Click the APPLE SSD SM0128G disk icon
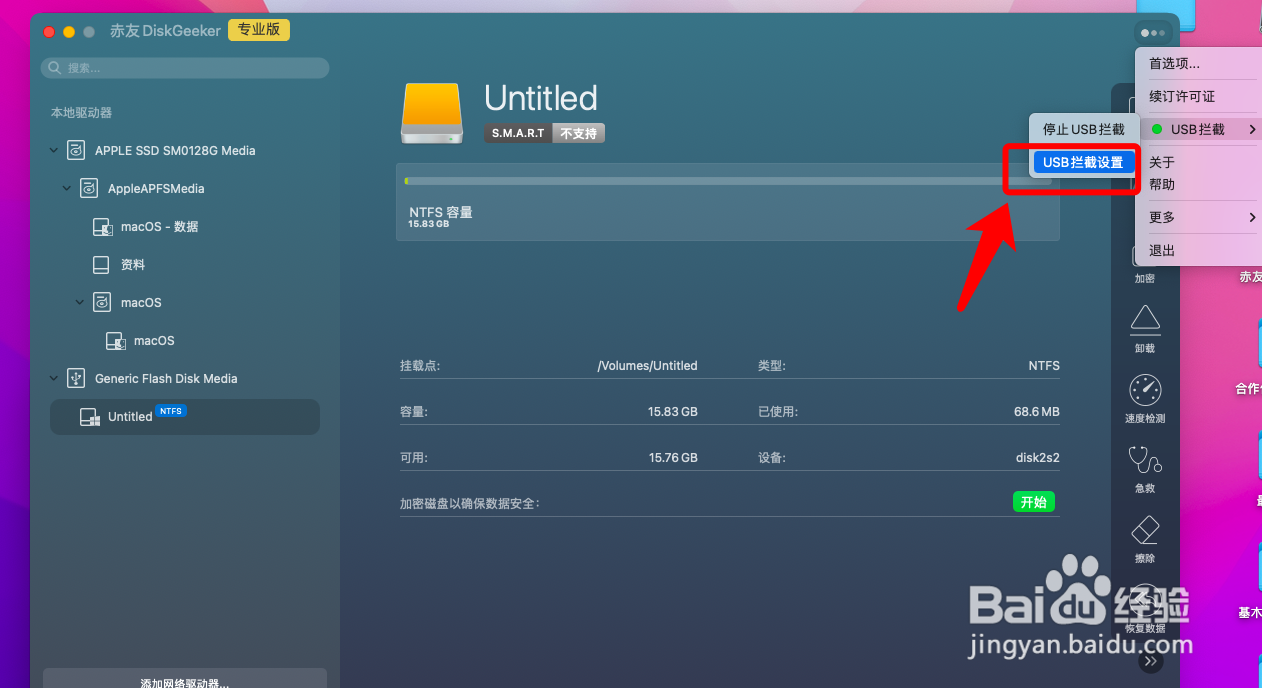1262x688 pixels. (75, 150)
